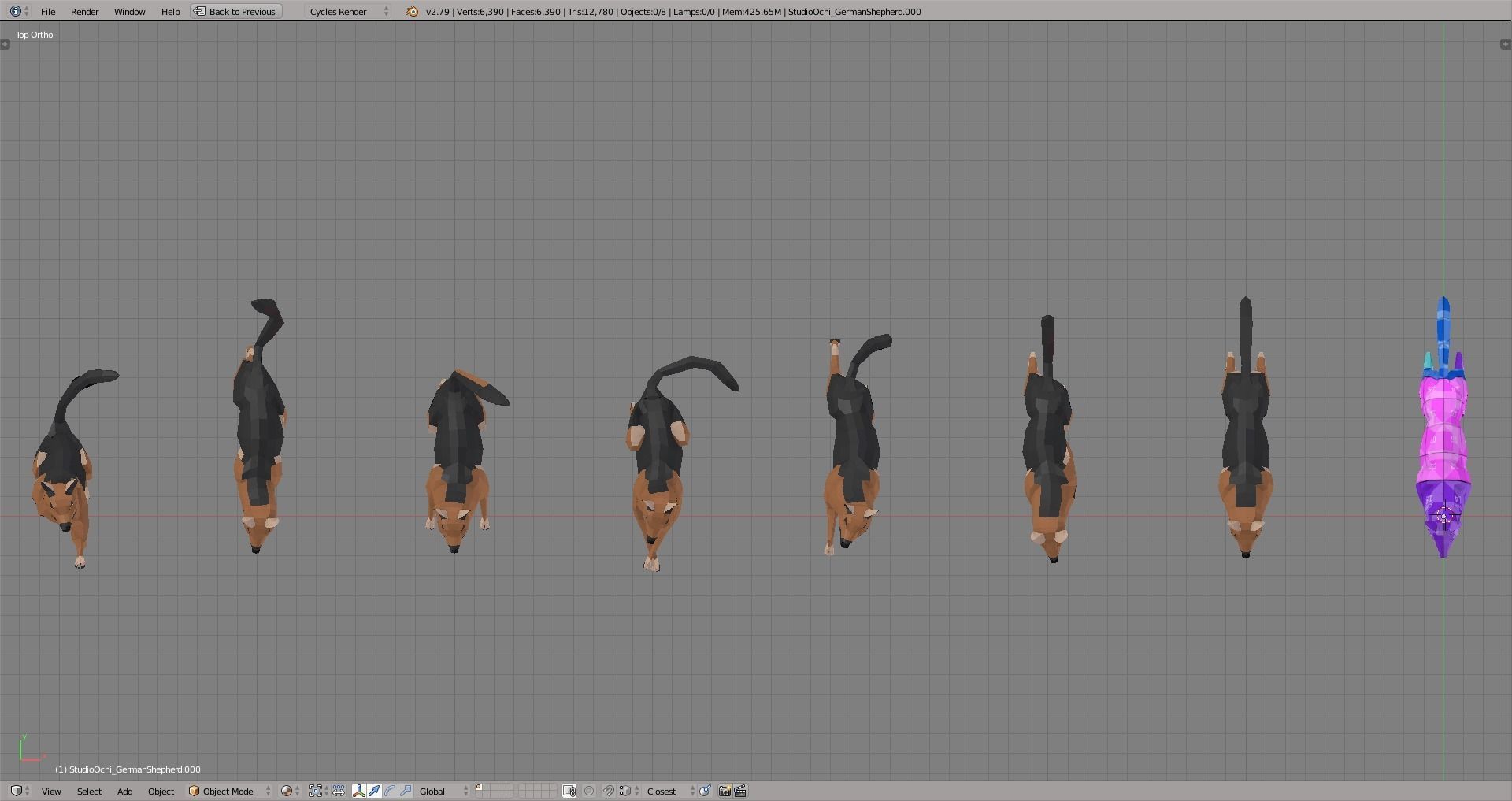Toggle the 3D manipulator axes widget

tap(359, 791)
